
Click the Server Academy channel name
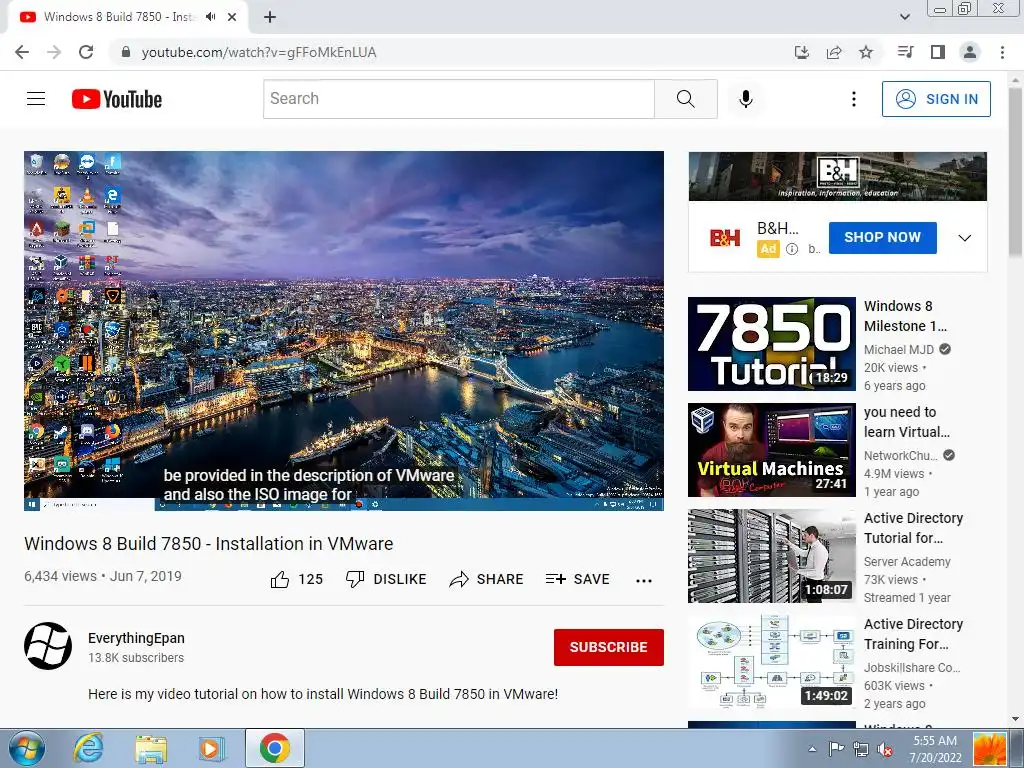(x=907, y=562)
